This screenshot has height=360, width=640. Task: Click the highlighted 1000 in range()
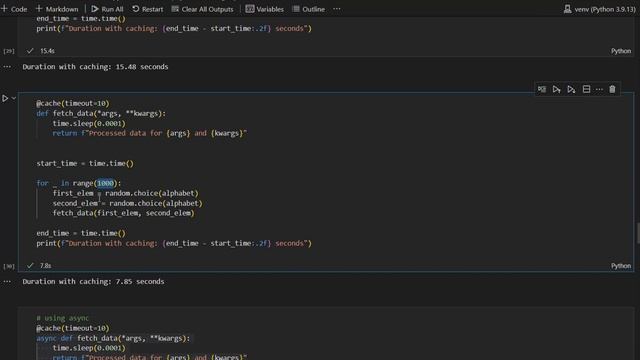pos(105,183)
